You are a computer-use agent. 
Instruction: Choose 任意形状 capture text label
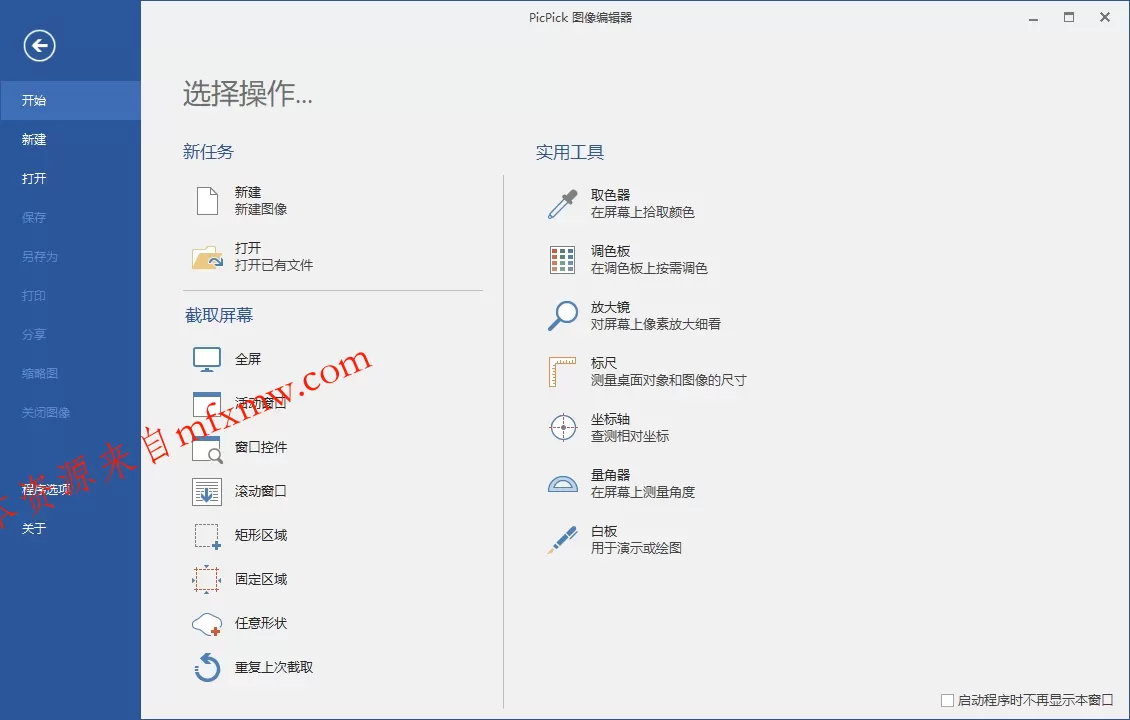(261, 623)
